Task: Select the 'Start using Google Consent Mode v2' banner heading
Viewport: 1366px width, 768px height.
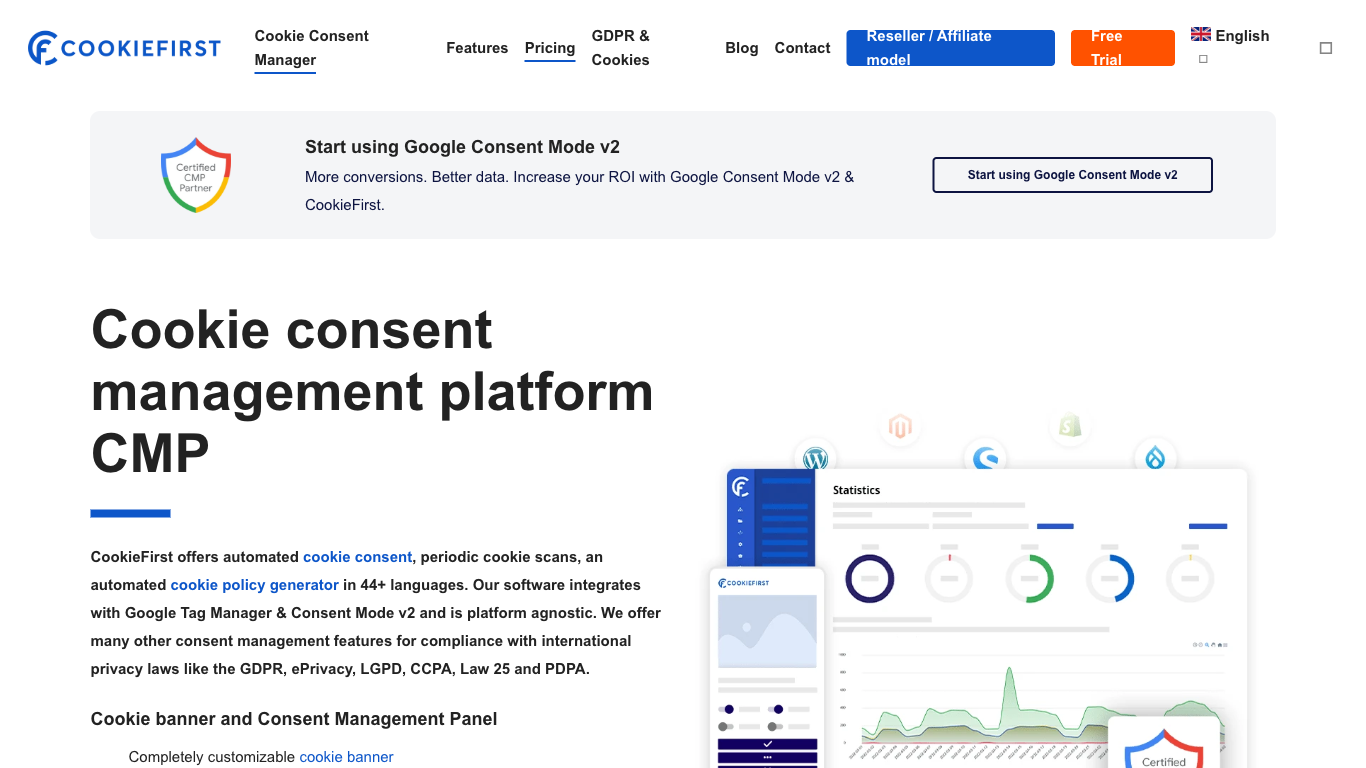Action: (x=462, y=147)
